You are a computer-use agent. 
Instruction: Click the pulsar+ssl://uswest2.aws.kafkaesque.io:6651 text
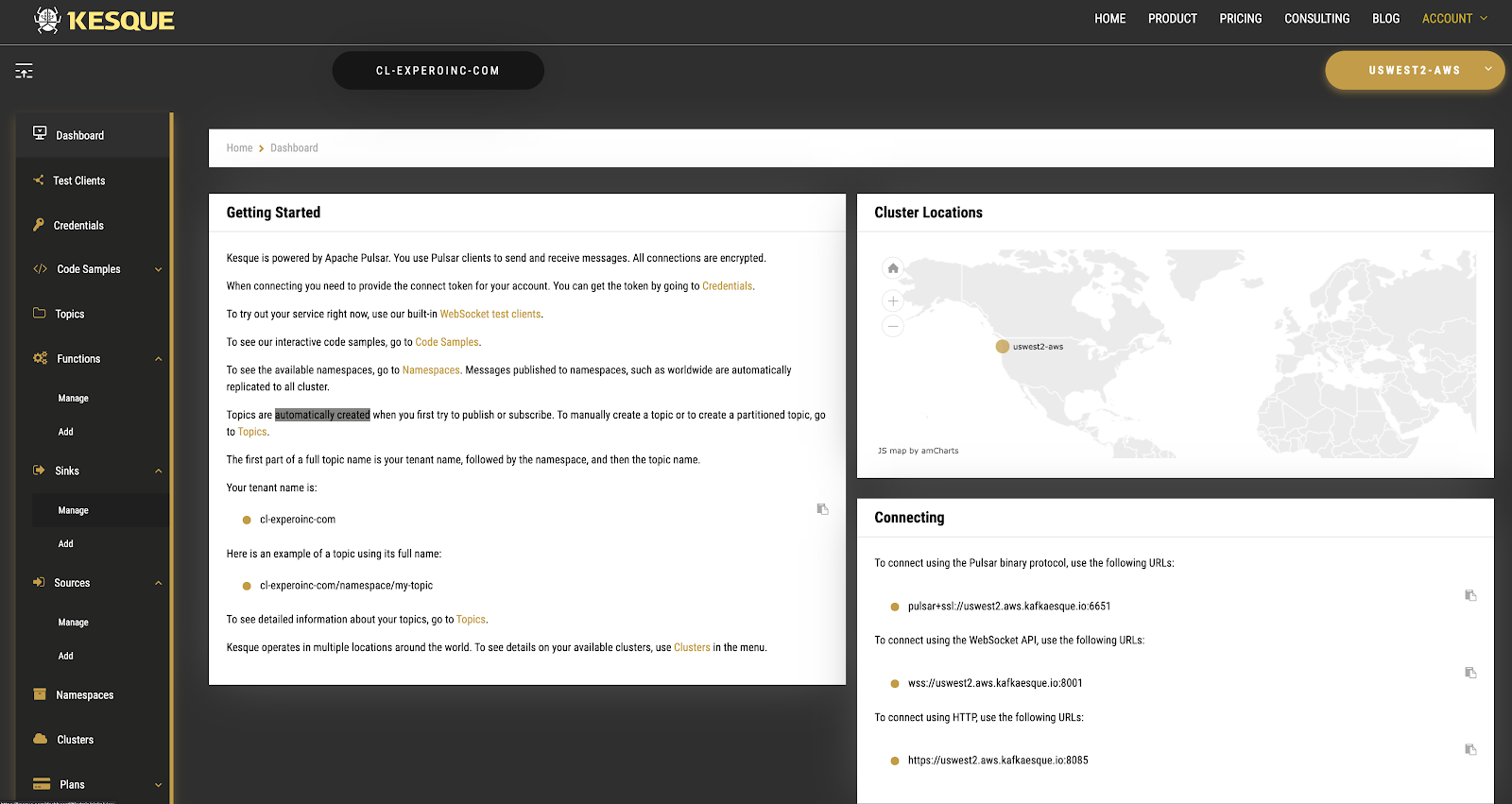(1009, 607)
